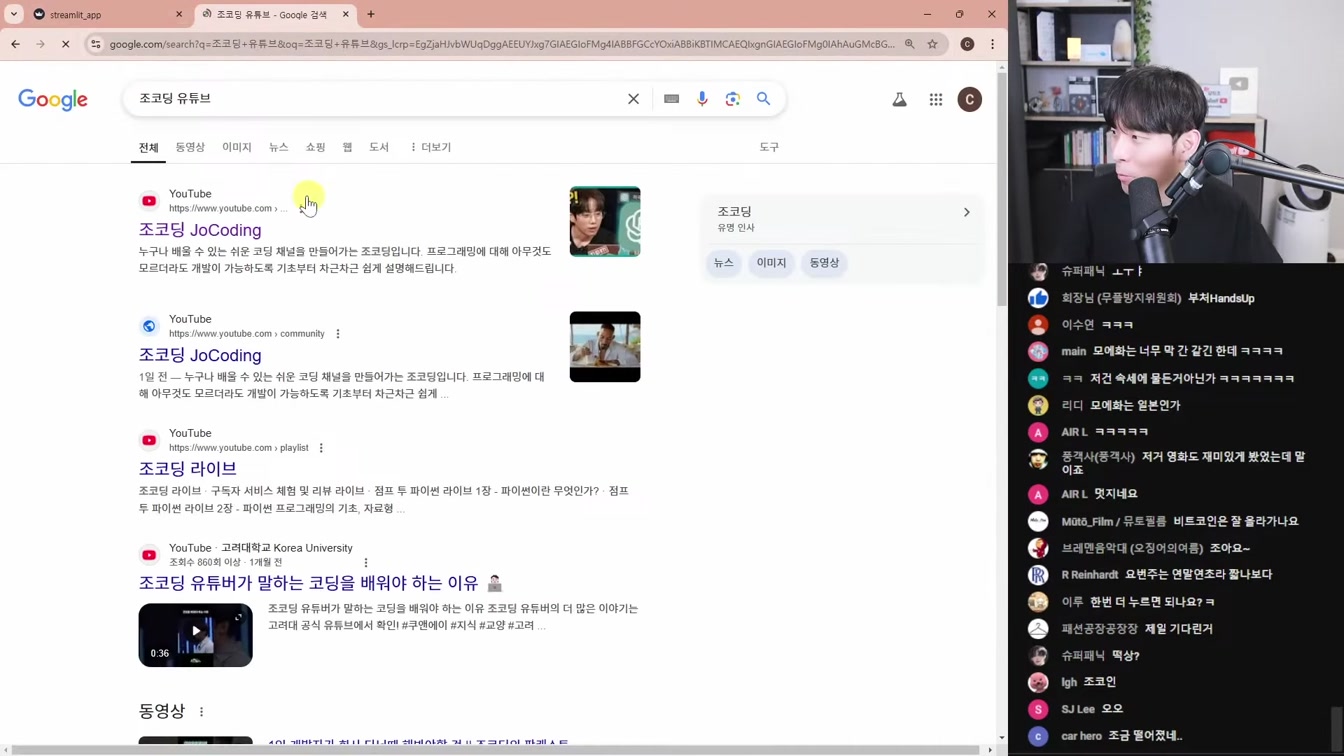Open options for Korea University video result

pyautogui.click(x=366, y=562)
